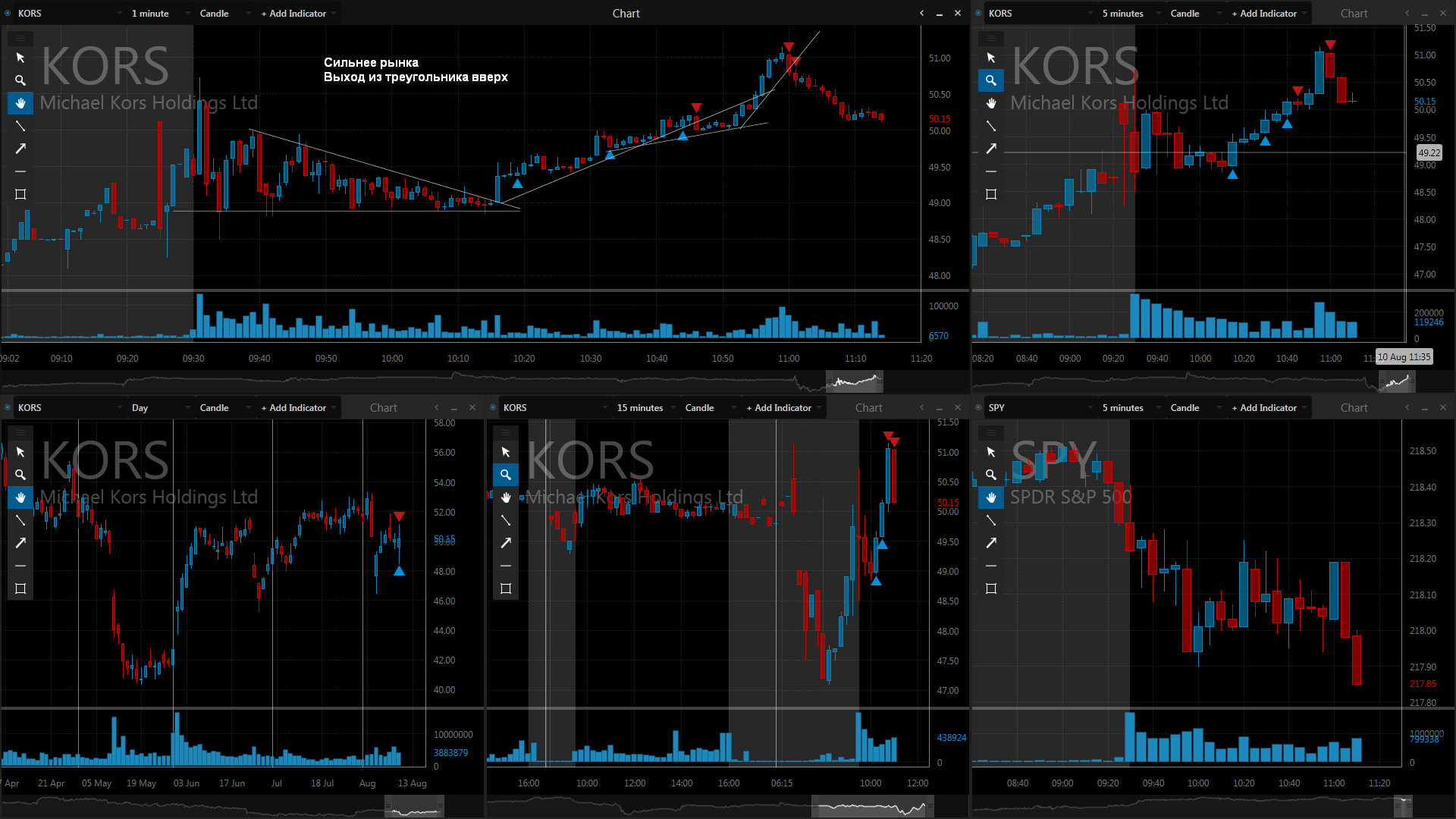Click the Russian text annotation on 1 minute chart

coord(416,70)
